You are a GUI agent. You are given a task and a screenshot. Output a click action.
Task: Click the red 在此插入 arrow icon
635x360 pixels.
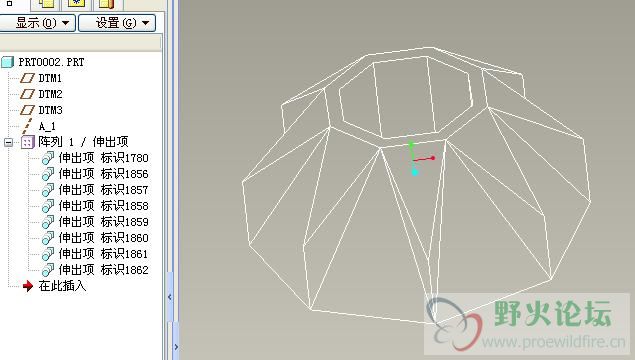[x=28, y=286]
